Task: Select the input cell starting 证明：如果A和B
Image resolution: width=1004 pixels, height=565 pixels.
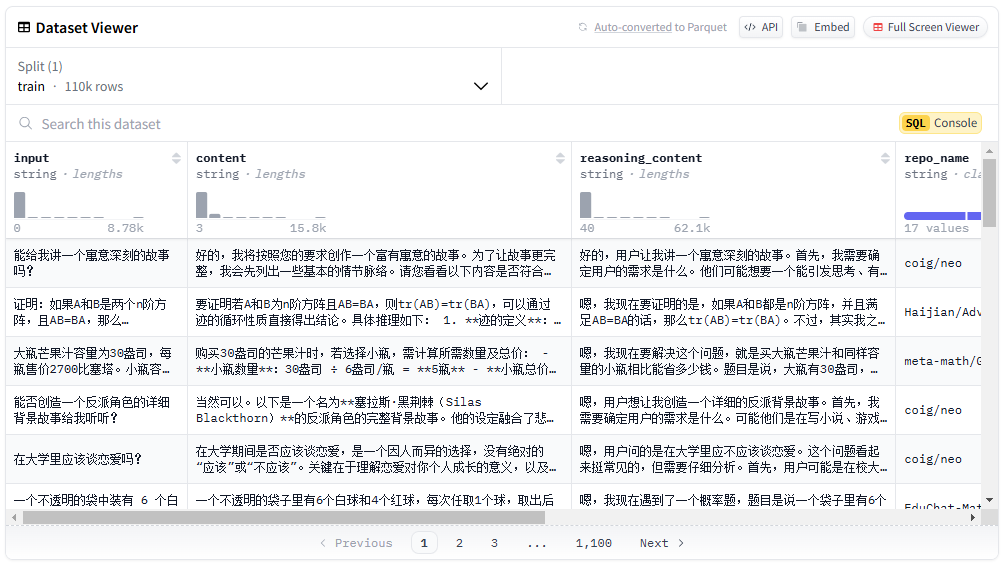Action: (97, 312)
